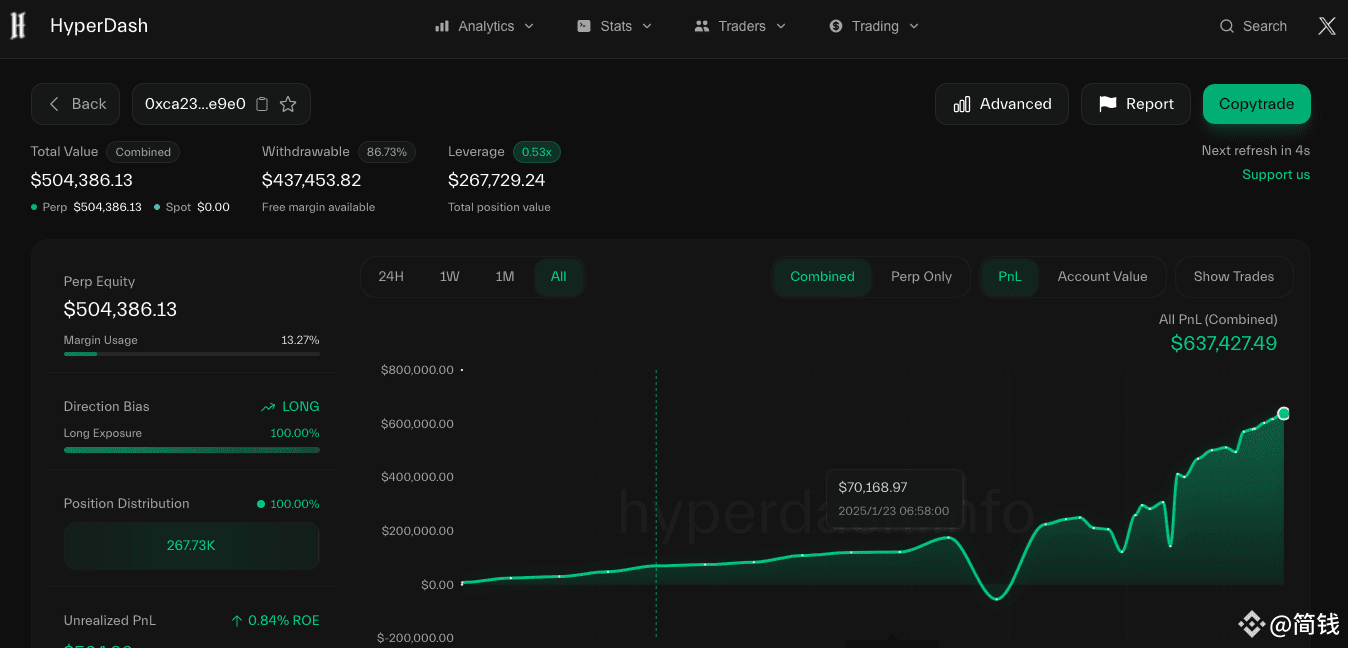The height and width of the screenshot is (648, 1348).
Task: Select the All time range
Action: [x=559, y=277]
